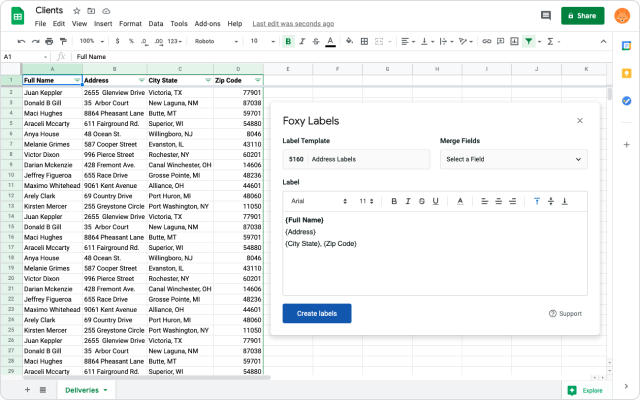Toggle strikethrough in the label editor
Screen dimensions: 640x400
point(422,201)
